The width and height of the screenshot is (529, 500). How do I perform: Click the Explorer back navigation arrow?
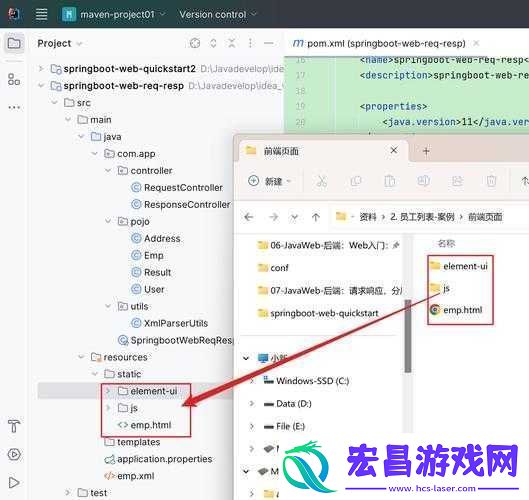[x=249, y=217]
